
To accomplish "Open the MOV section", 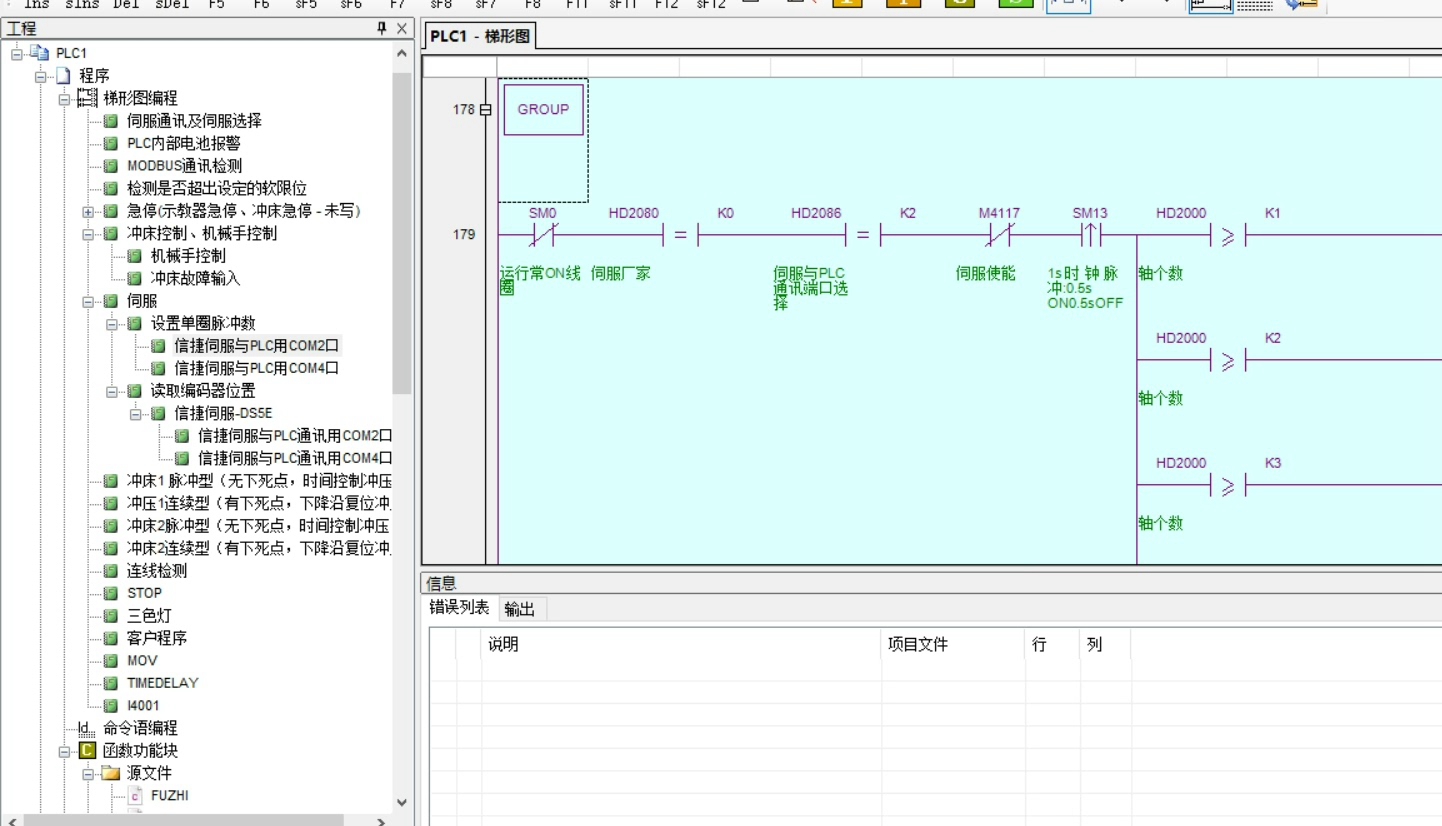I will 142,661.
